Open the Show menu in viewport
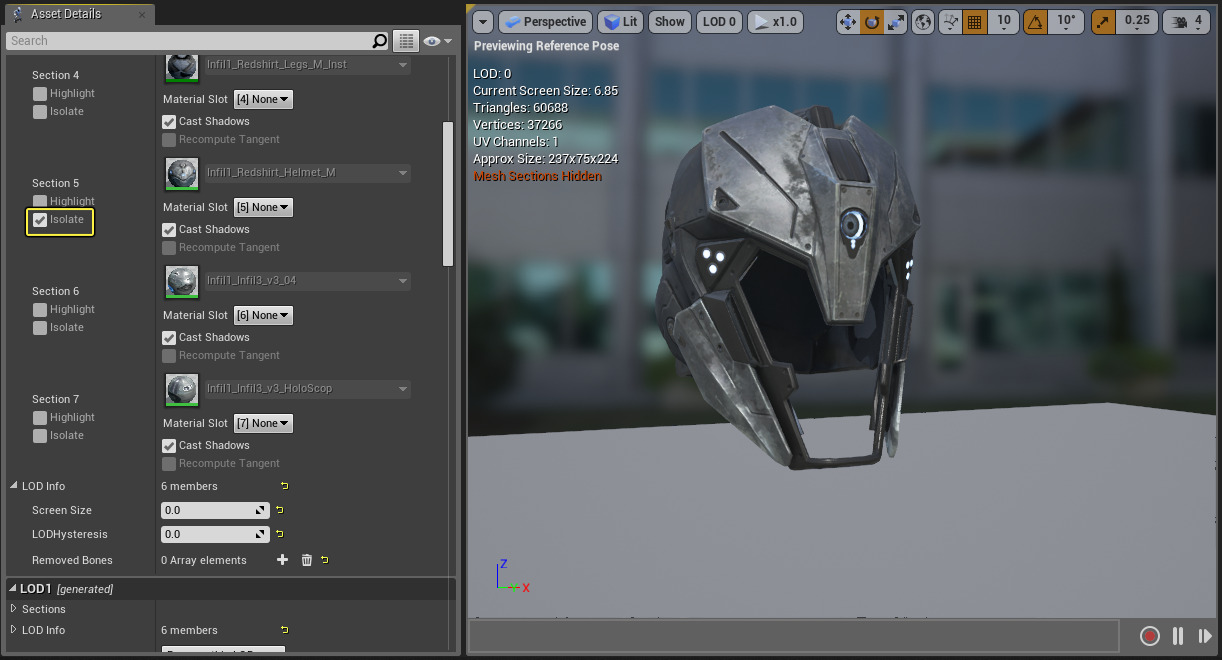Image resolution: width=1222 pixels, height=660 pixels. coord(670,21)
